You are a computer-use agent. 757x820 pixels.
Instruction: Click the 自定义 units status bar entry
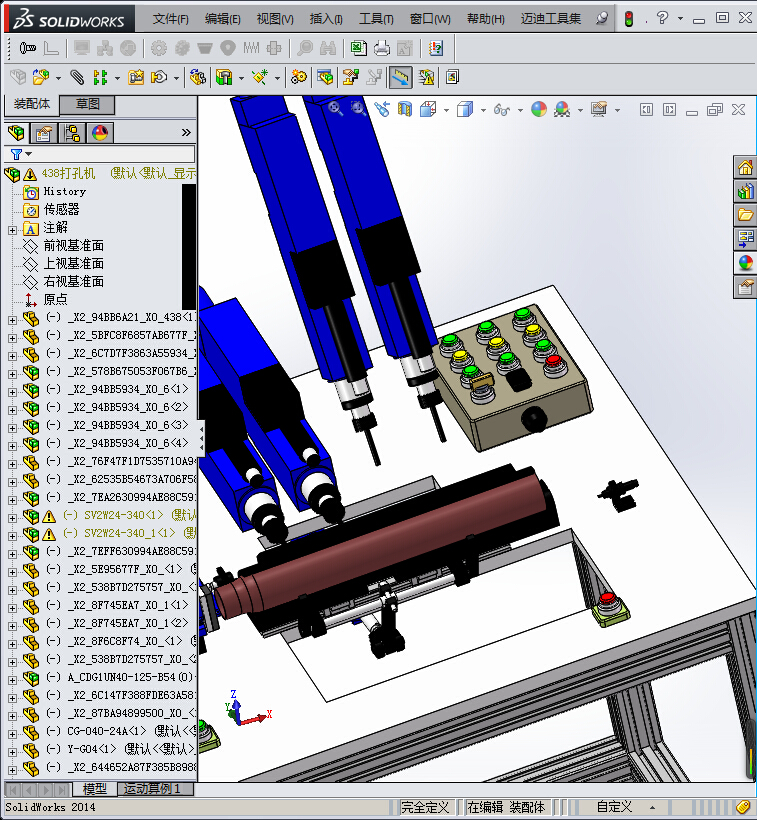[615, 807]
